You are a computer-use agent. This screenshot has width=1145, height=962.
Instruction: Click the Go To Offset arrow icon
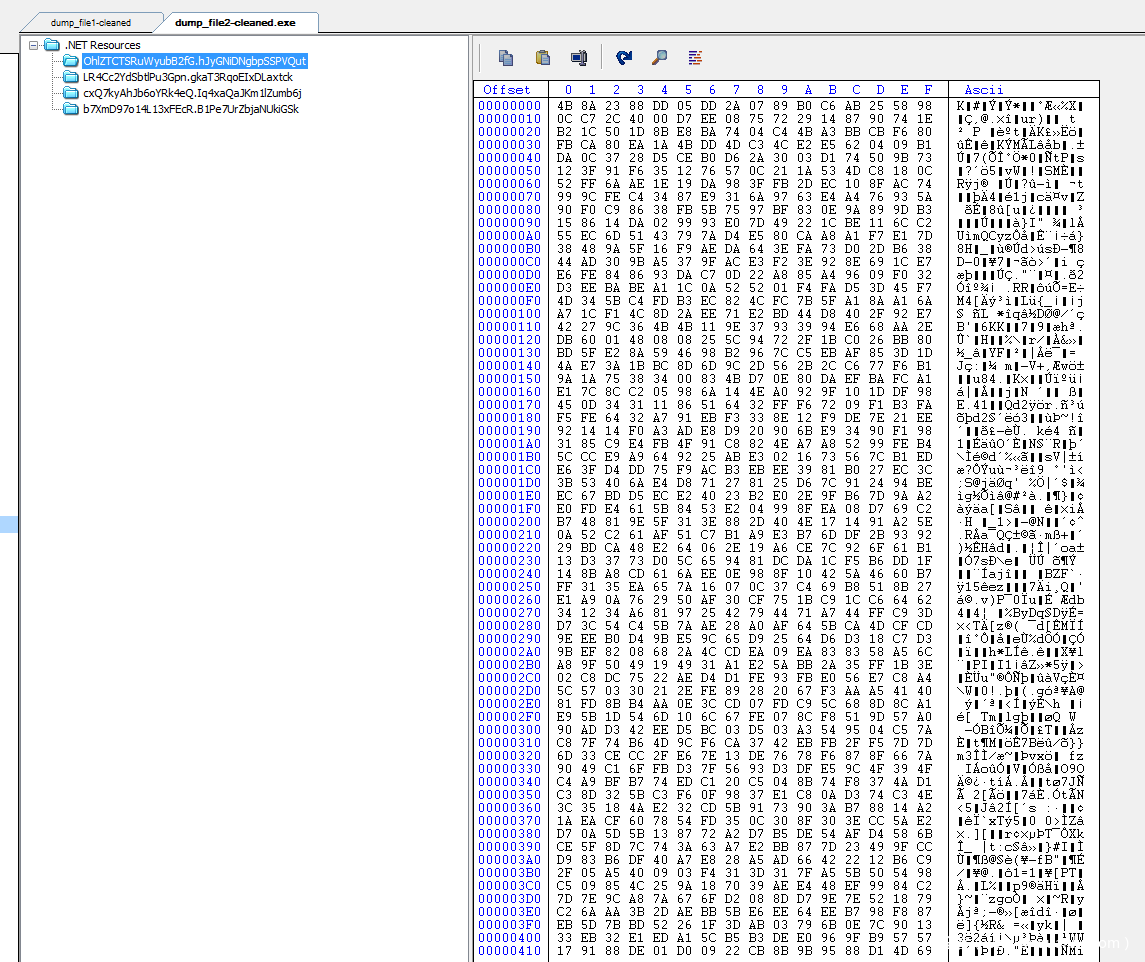click(624, 58)
